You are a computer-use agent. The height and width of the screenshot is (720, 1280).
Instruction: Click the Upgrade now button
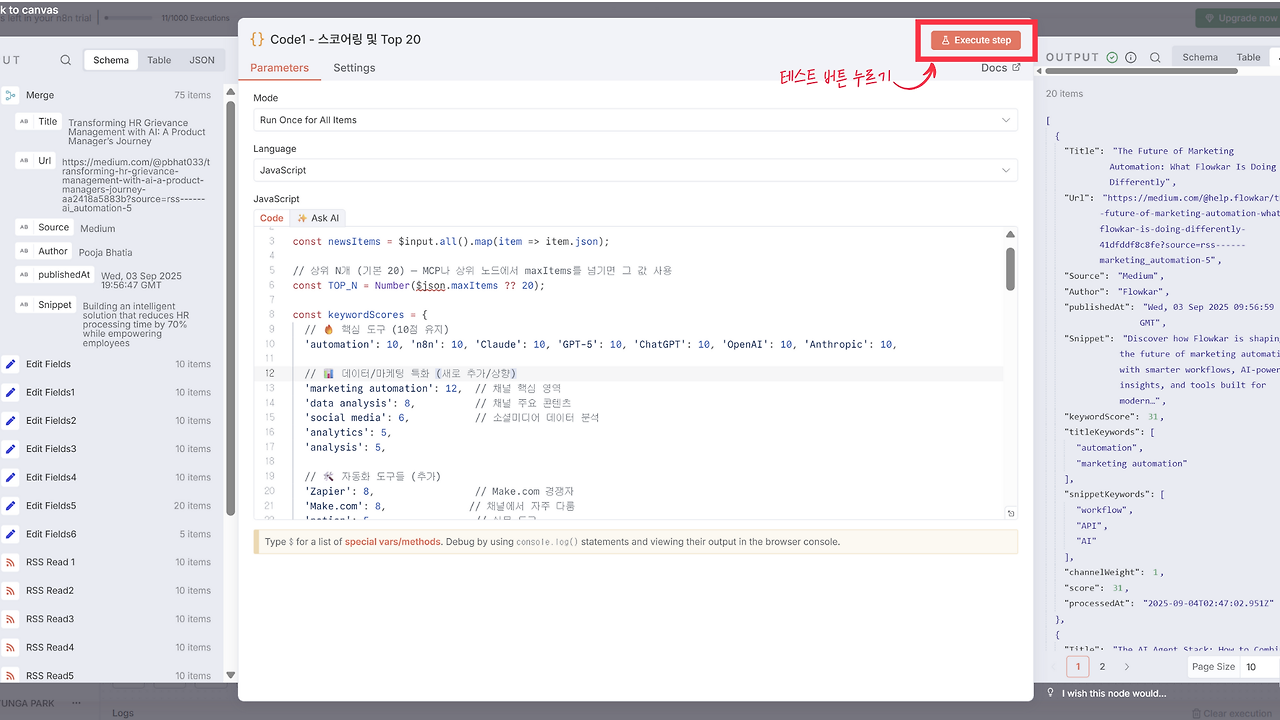1237,18
